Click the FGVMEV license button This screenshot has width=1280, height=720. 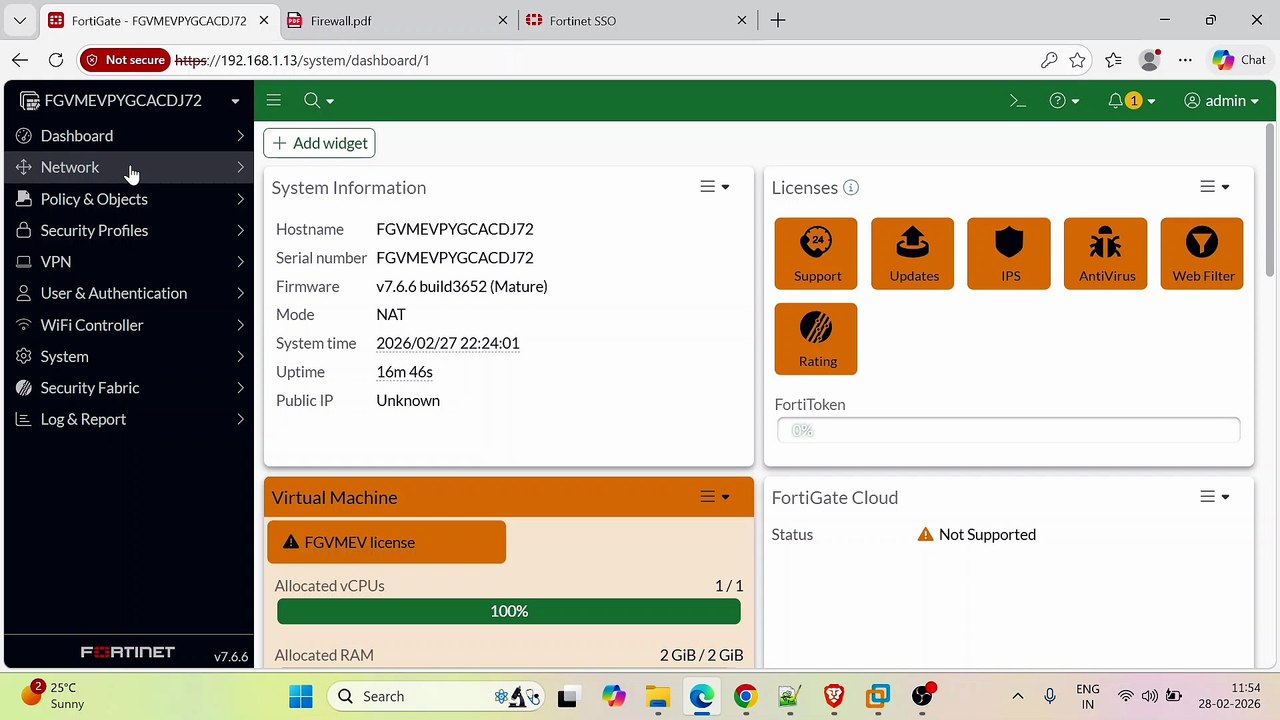pyautogui.click(x=386, y=542)
